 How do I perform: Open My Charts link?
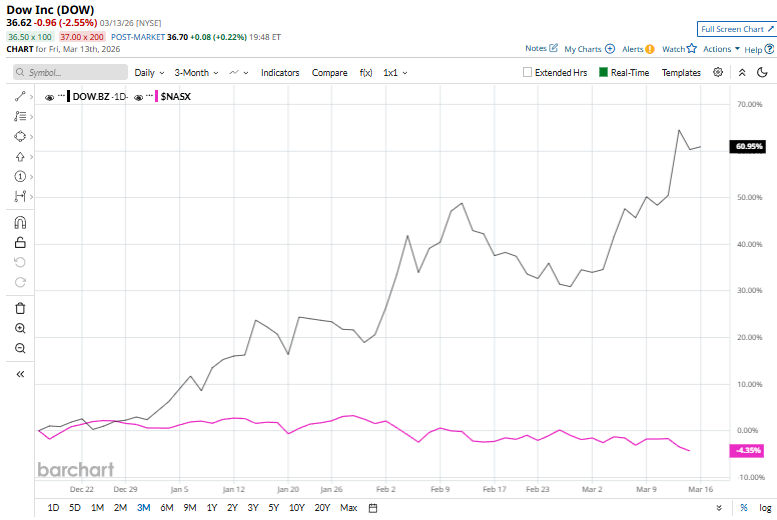589,49
